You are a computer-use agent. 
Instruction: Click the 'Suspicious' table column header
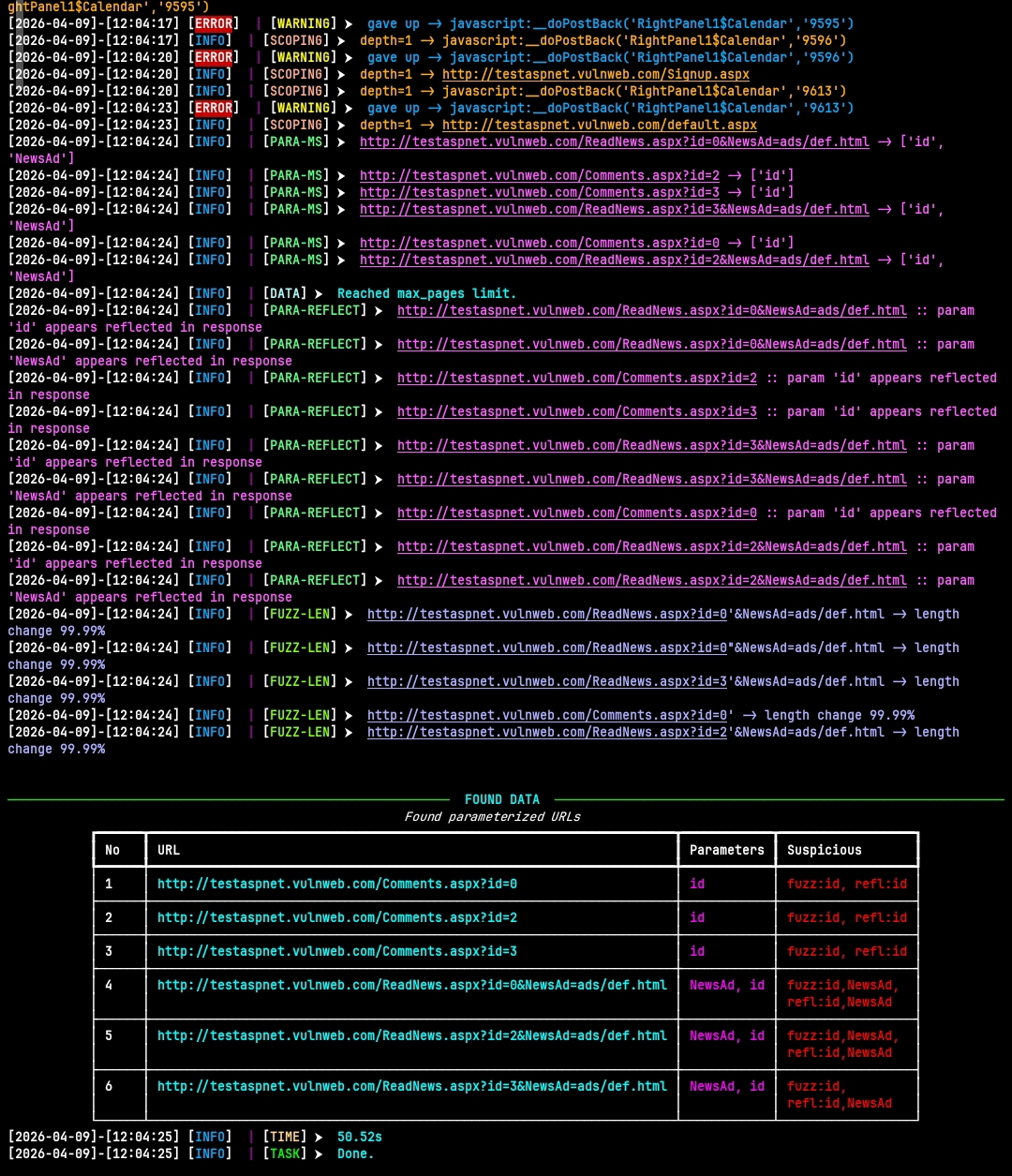(x=825, y=850)
